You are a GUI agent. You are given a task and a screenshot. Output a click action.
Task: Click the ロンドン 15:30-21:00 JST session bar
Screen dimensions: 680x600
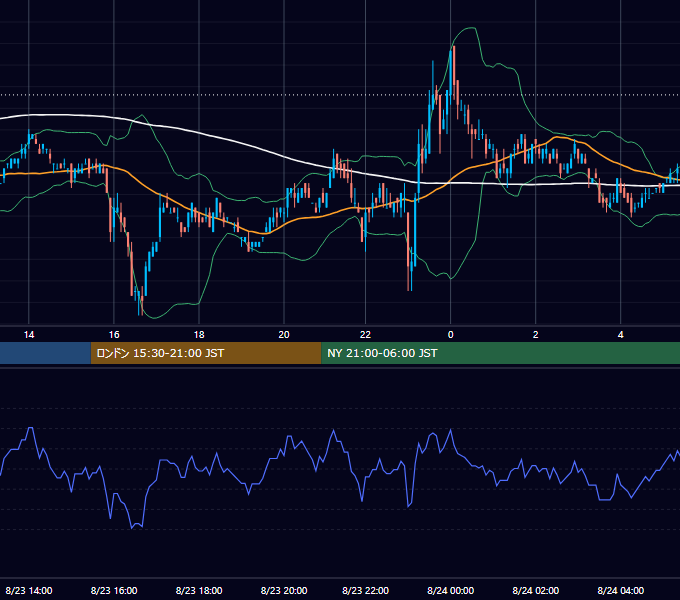tap(206, 353)
